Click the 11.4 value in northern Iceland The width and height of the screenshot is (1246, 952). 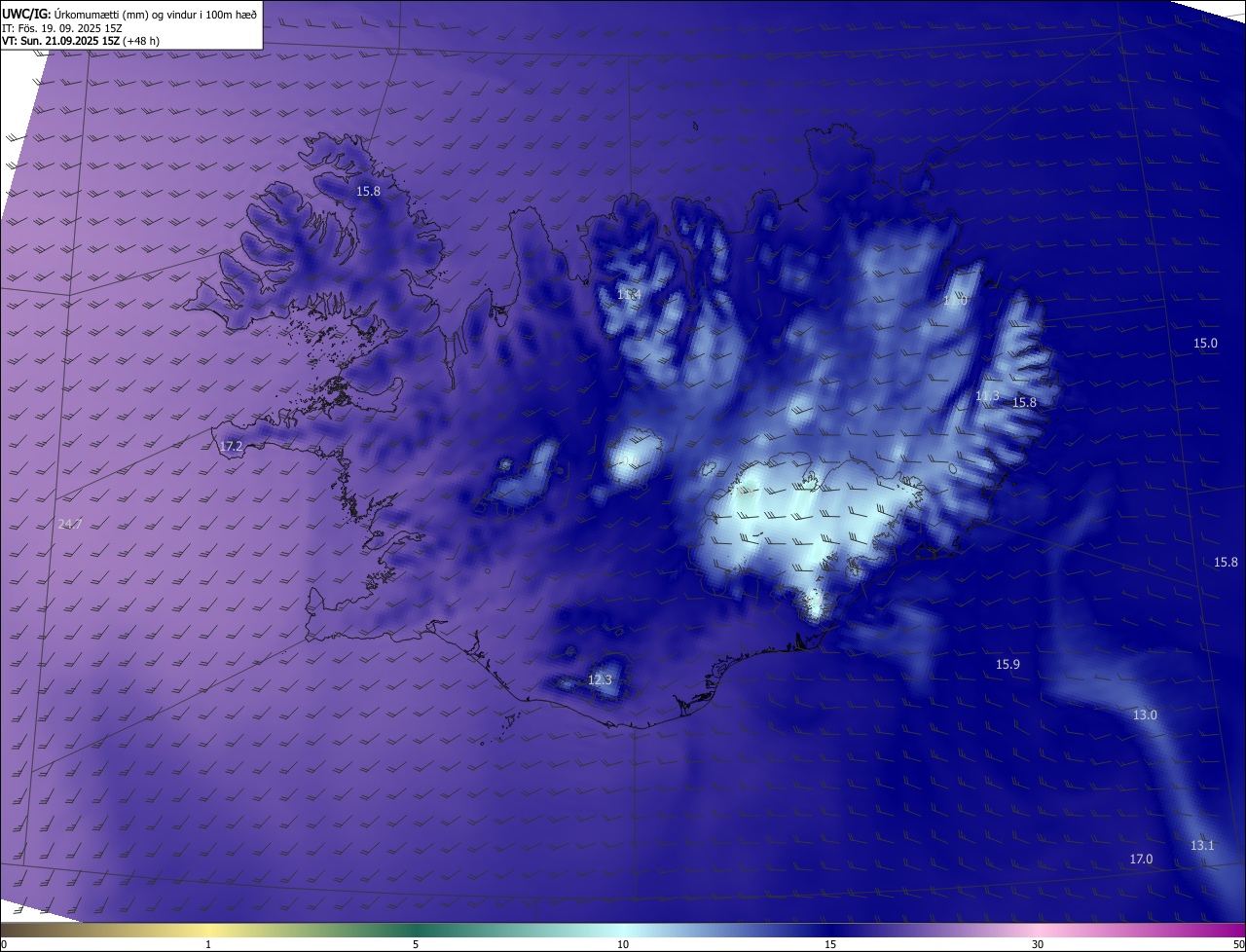pos(628,293)
